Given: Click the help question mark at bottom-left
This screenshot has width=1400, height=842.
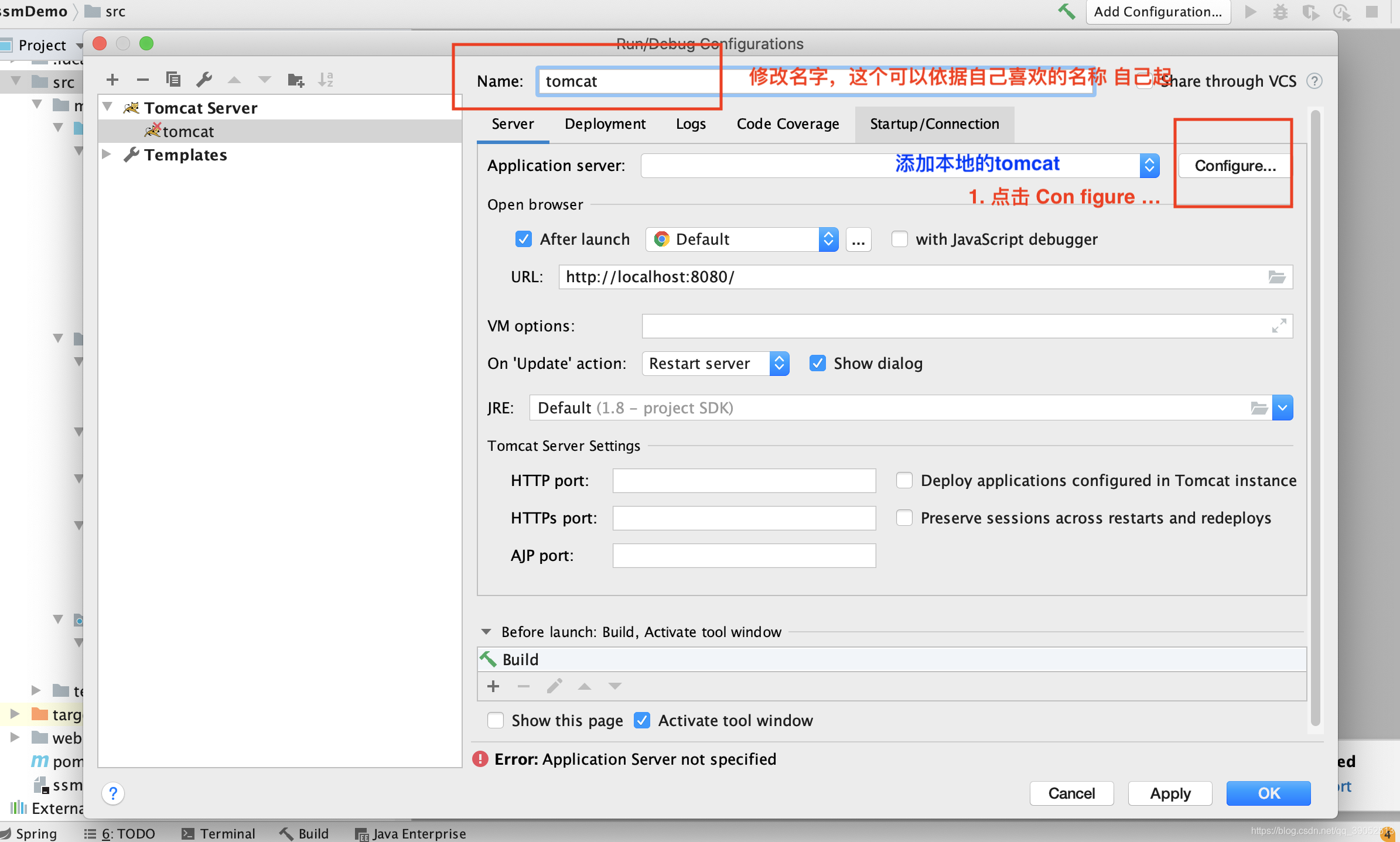Looking at the screenshot, I should [x=113, y=794].
